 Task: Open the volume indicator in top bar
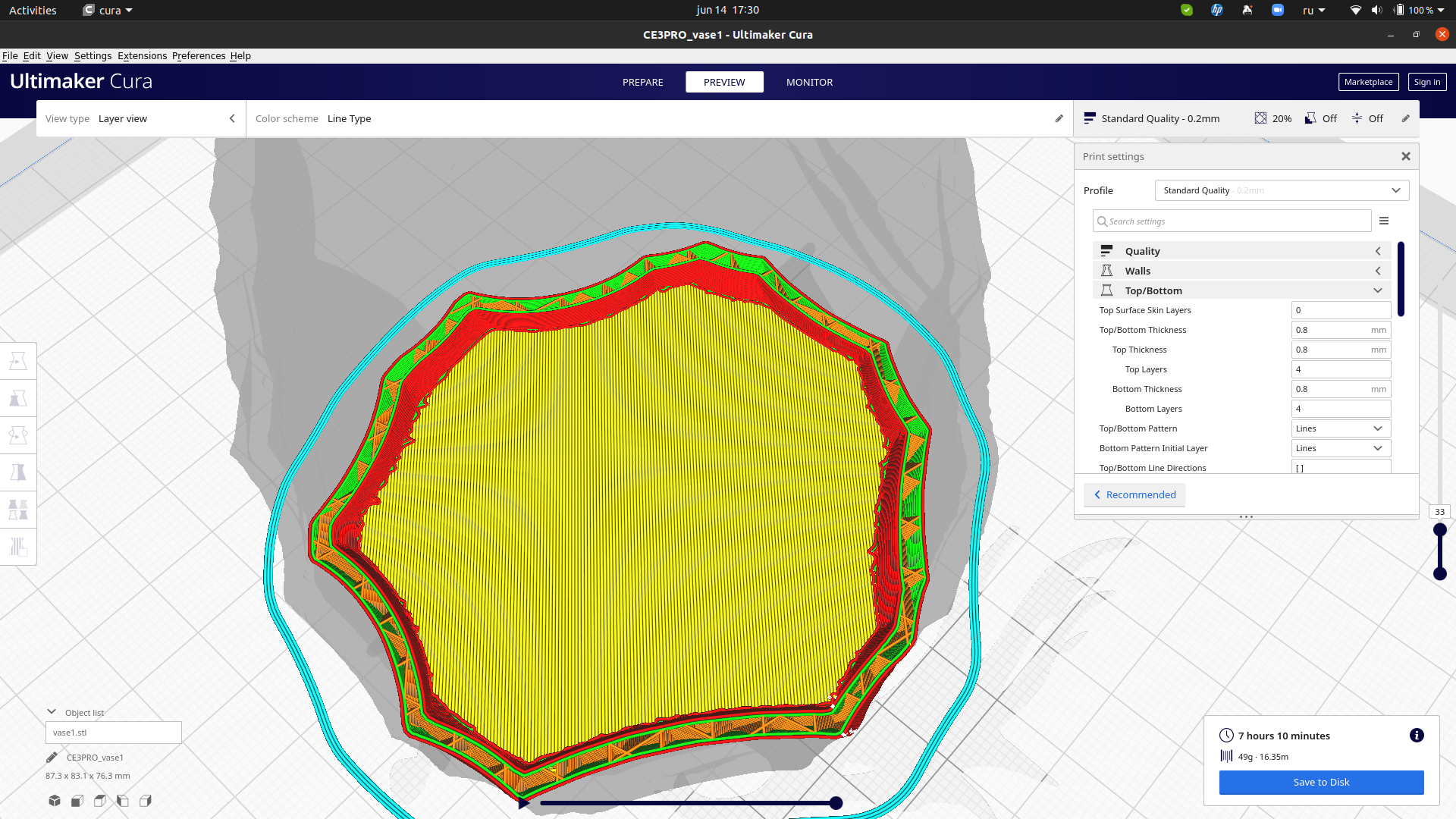[1376, 10]
